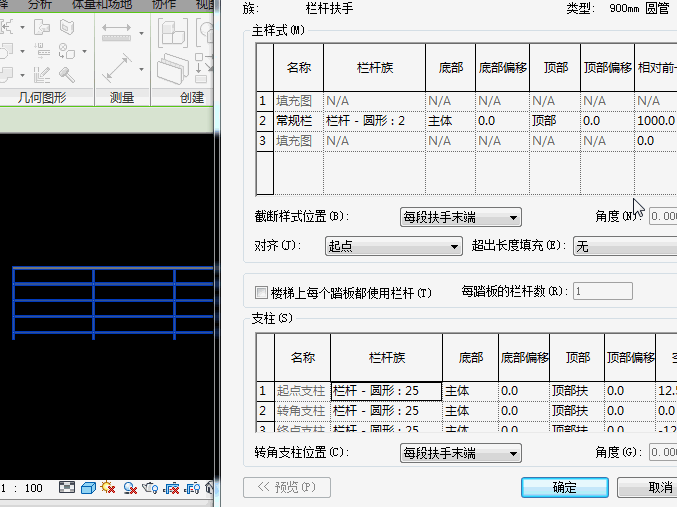Open the teapot rendering dialog icon
Viewport: 677px width, 507px height.
click(150, 488)
